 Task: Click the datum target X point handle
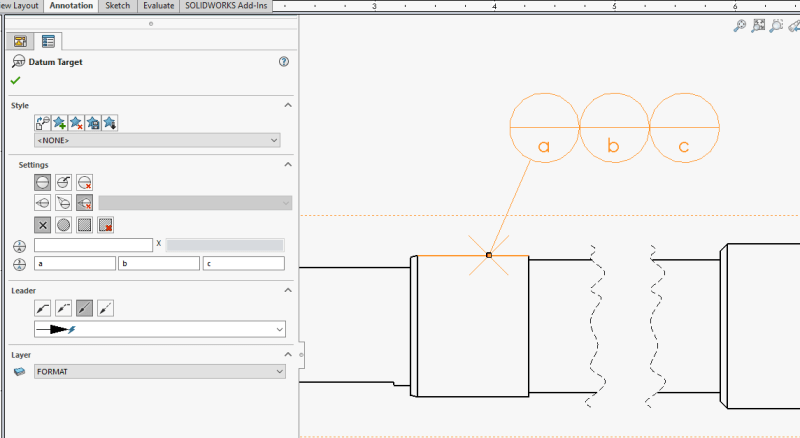point(489,255)
